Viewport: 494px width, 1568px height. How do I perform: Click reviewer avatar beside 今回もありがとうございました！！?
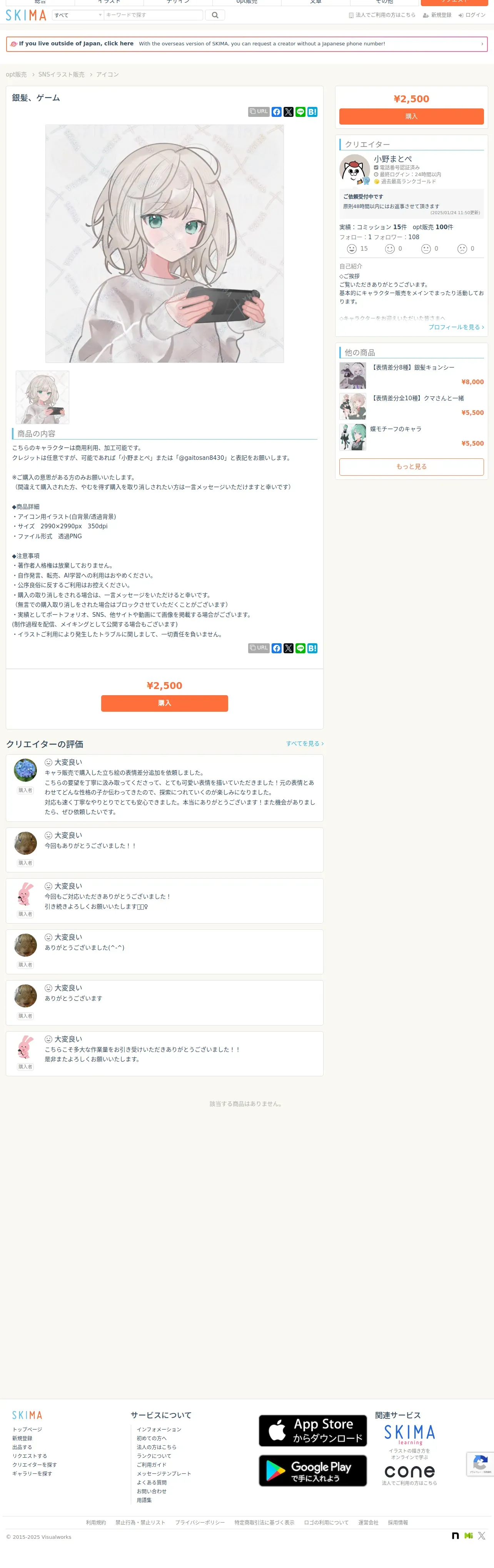[25, 843]
